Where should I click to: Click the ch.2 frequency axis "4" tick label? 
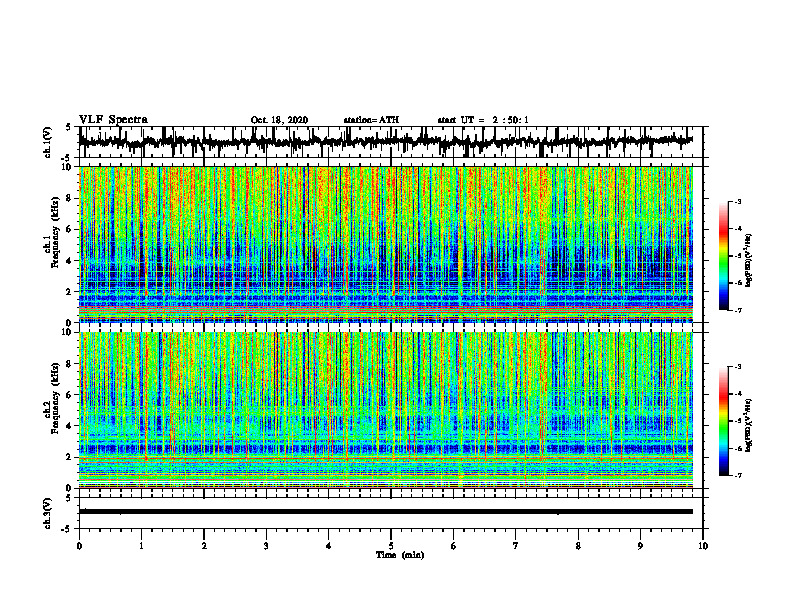pos(70,426)
